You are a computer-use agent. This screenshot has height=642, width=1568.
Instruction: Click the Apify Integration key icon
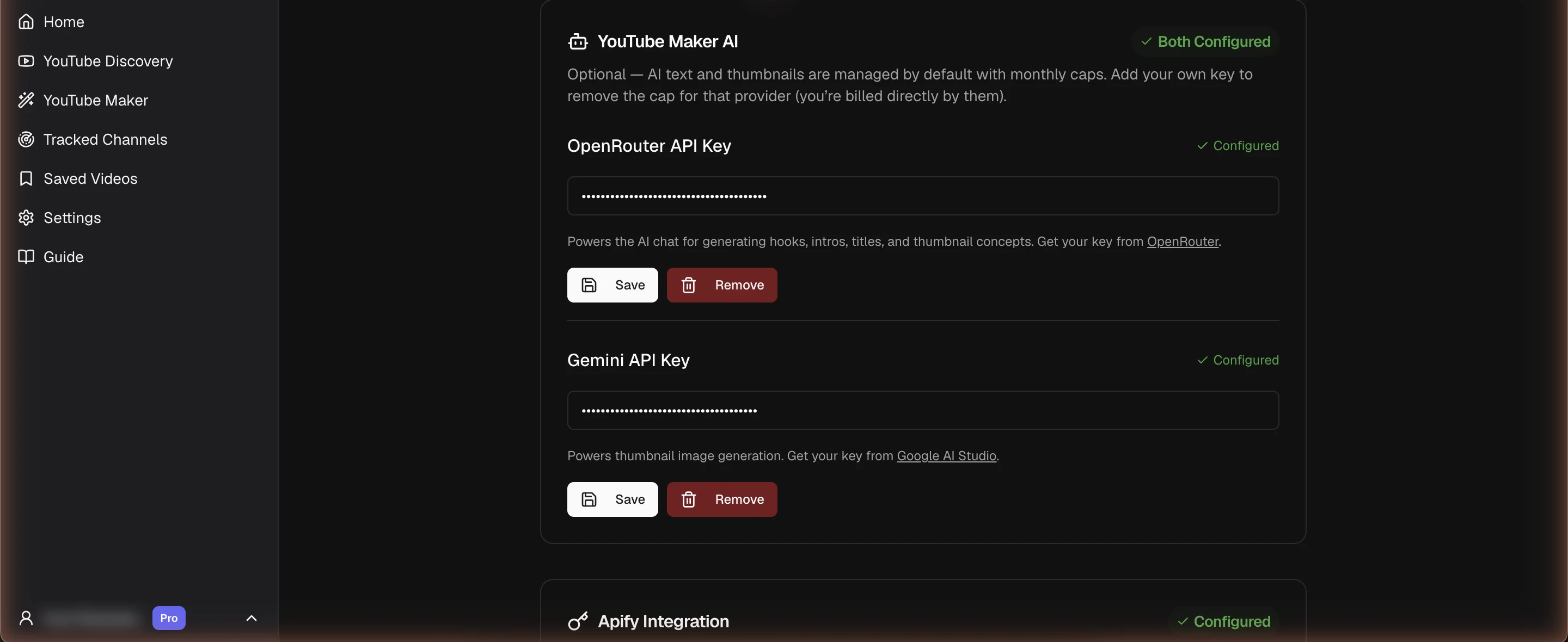578,621
